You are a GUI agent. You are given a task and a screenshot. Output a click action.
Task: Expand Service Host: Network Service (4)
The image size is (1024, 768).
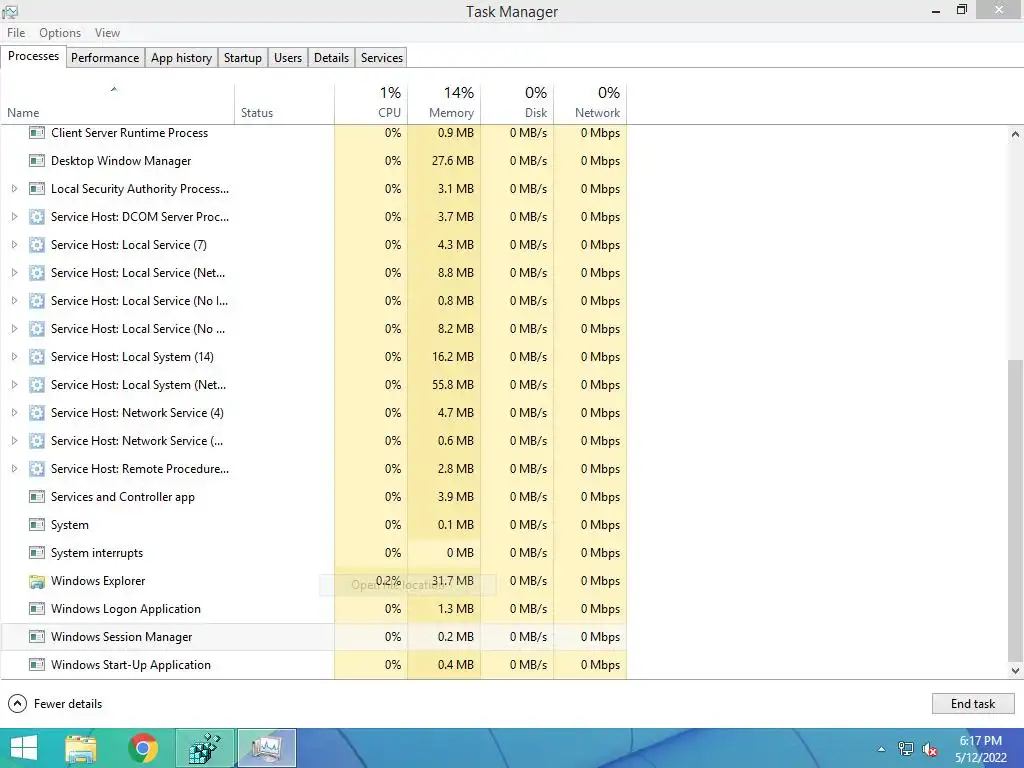[x=14, y=413]
